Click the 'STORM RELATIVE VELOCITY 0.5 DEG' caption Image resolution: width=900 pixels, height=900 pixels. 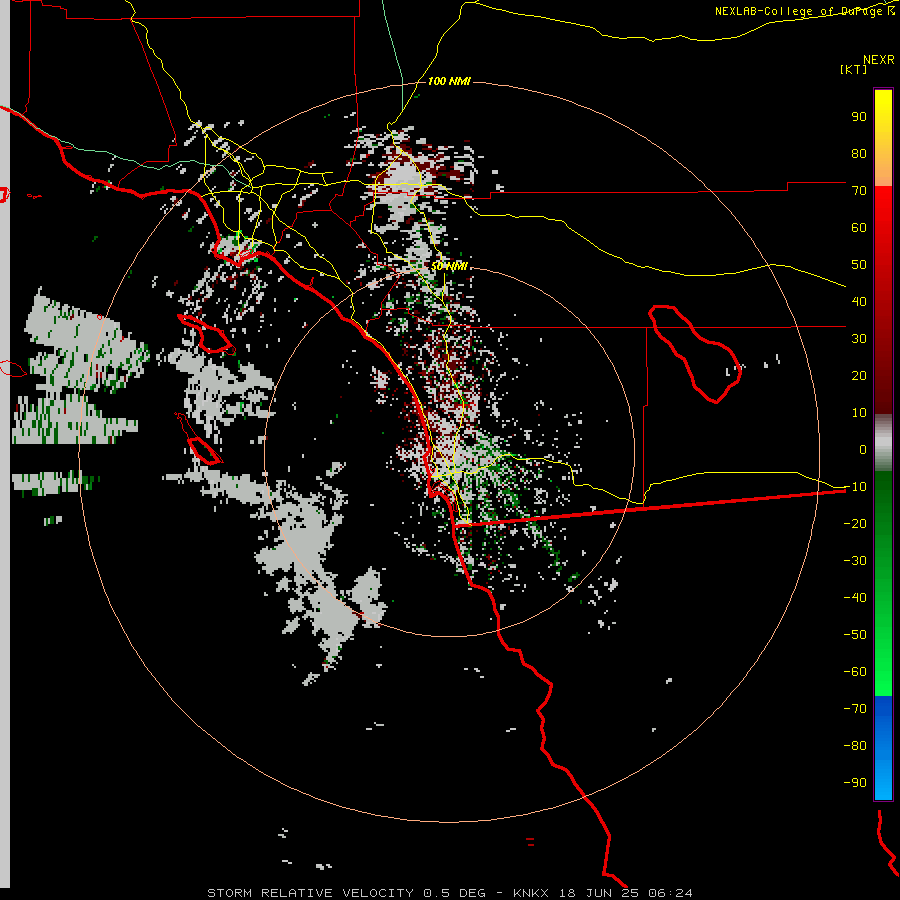pos(346,893)
